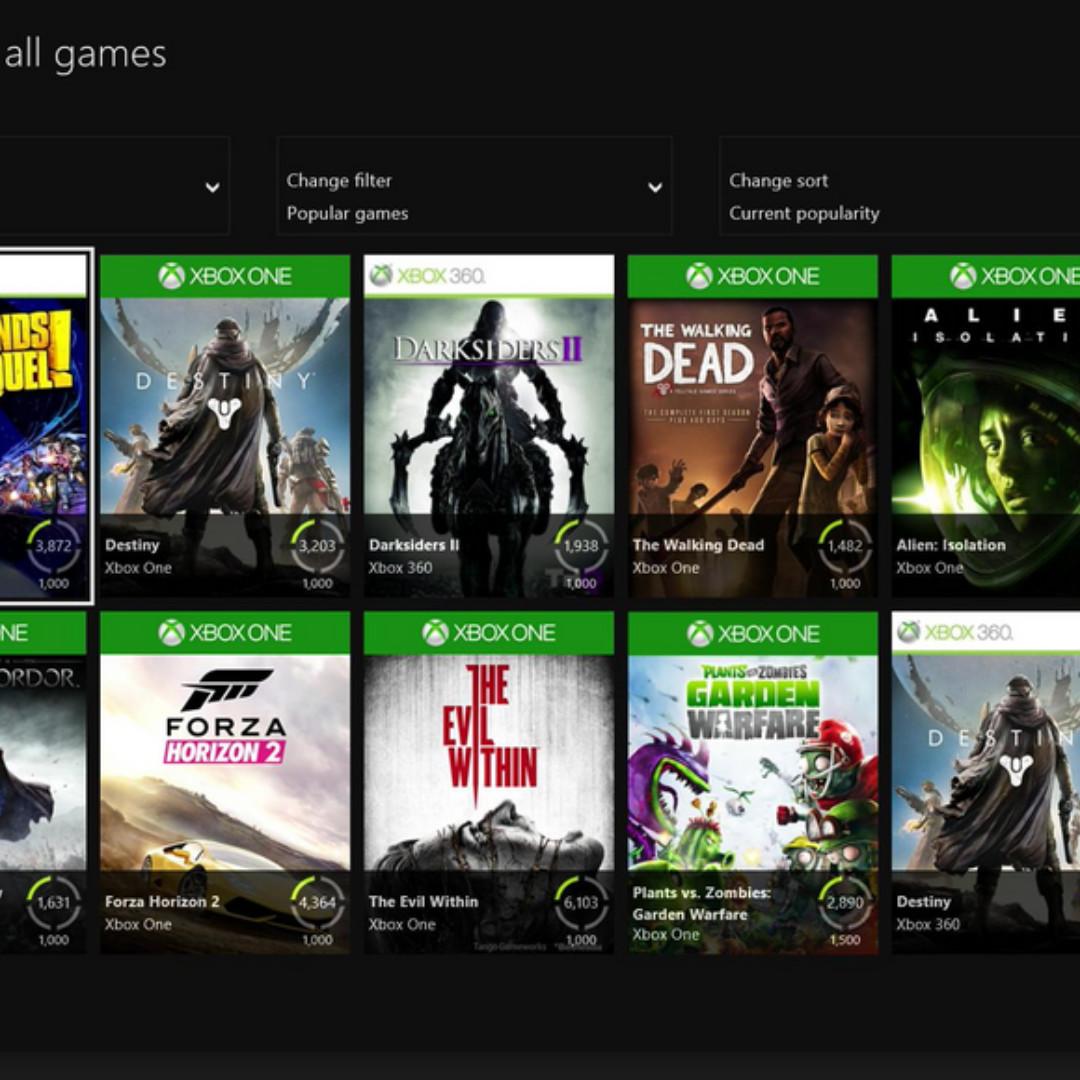This screenshot has width=1080, height=1080.
Task: Open Plants vs. Zombies Garden Warfare tile
Action: coord(753,782)
